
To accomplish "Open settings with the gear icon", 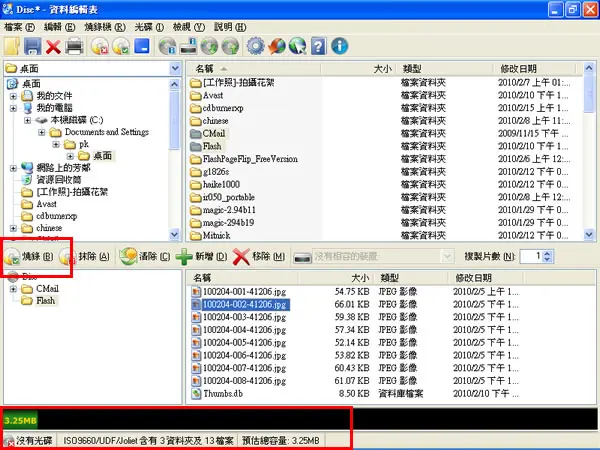I will click(x=255, y=46).
